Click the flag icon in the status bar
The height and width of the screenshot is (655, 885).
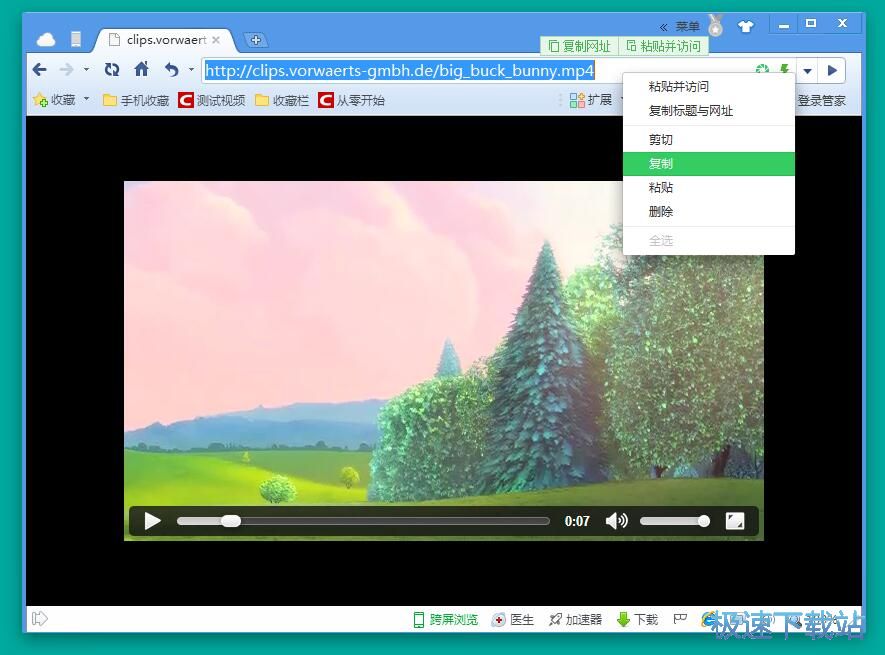680,619
